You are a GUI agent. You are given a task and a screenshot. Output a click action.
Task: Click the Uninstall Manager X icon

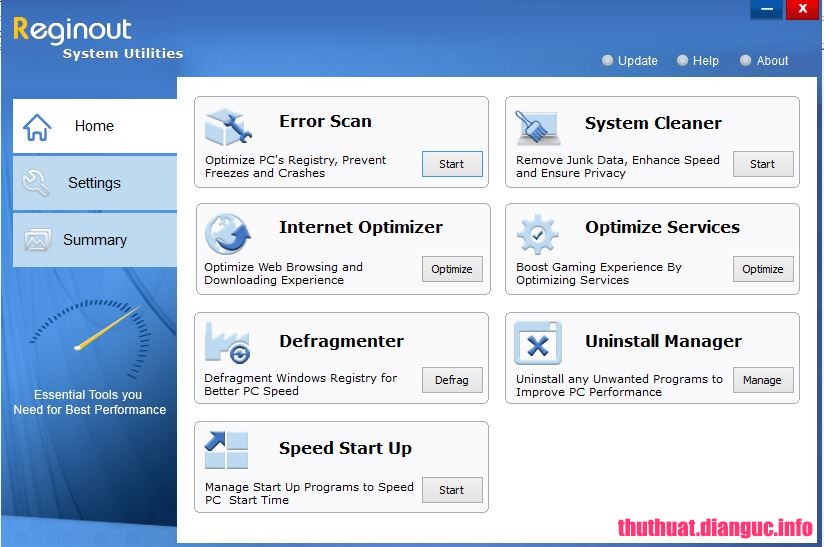click(538, 343)
